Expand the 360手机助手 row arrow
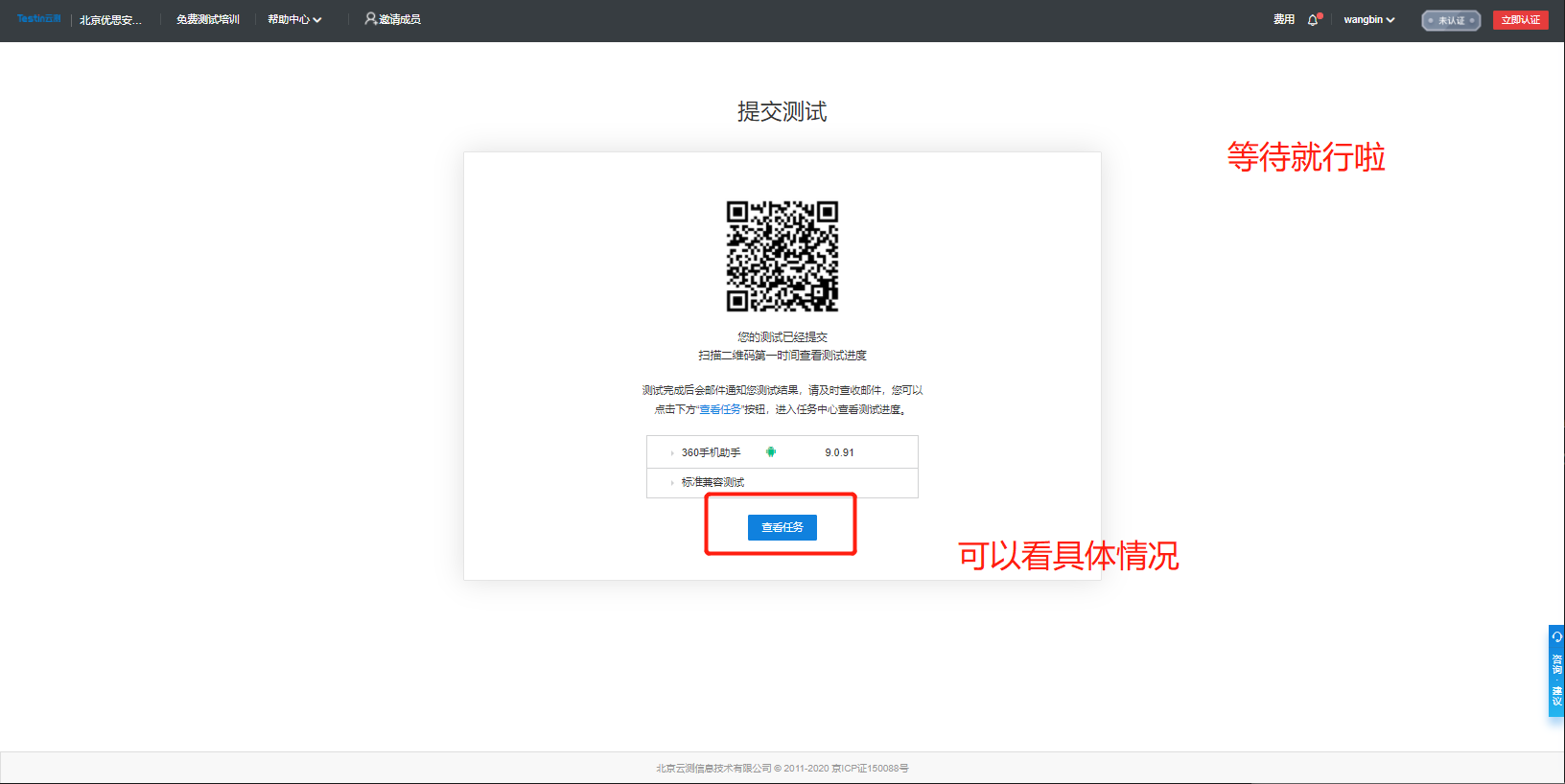The image size is (1565, 784). [672, 453]
